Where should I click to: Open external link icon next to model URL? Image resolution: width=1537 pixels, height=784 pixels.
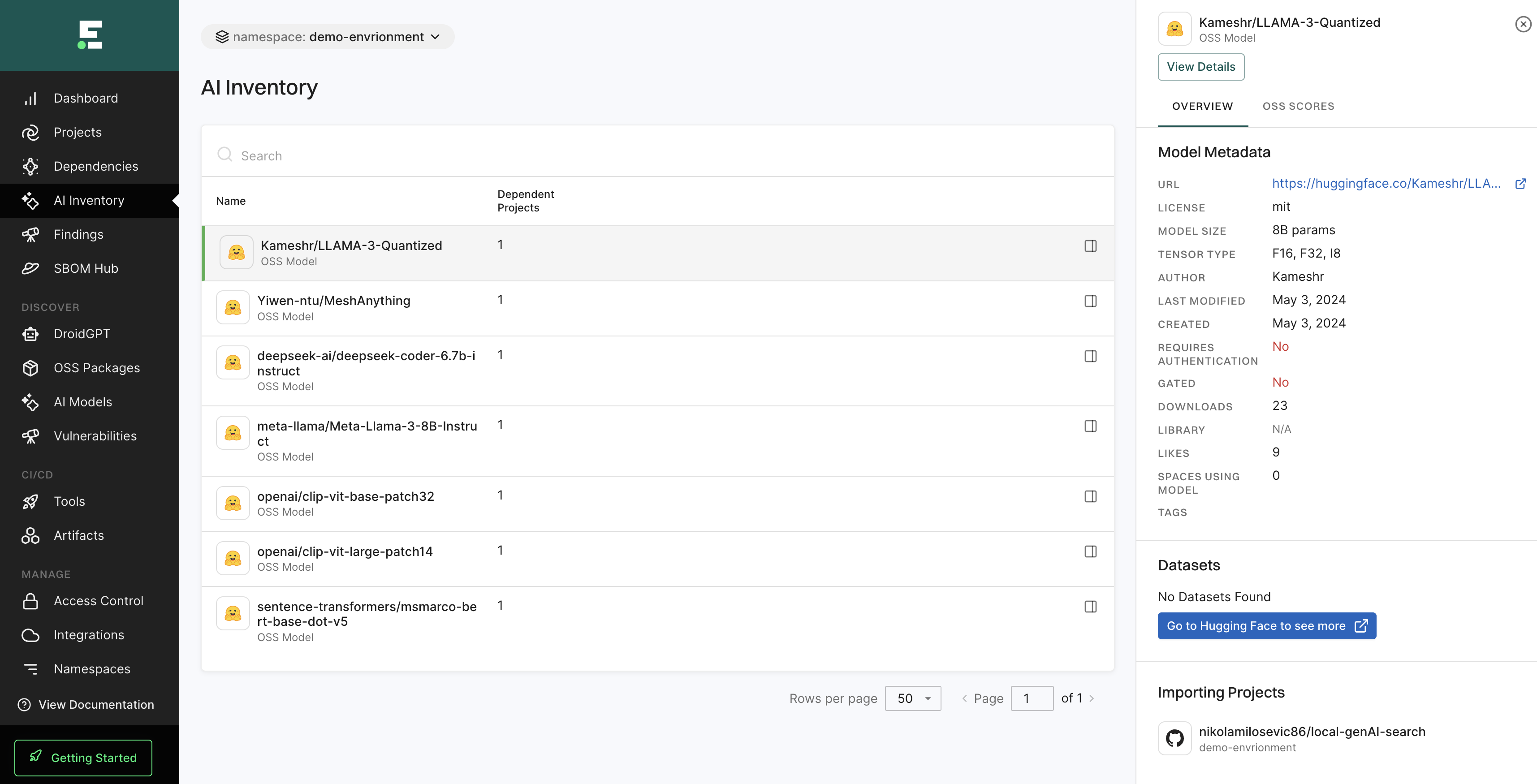click(1520, 184)
